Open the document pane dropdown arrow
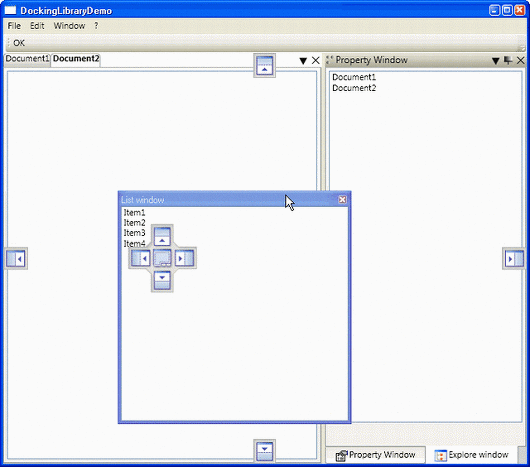Viewport: 530px width, 467px height. pos(303,61)
